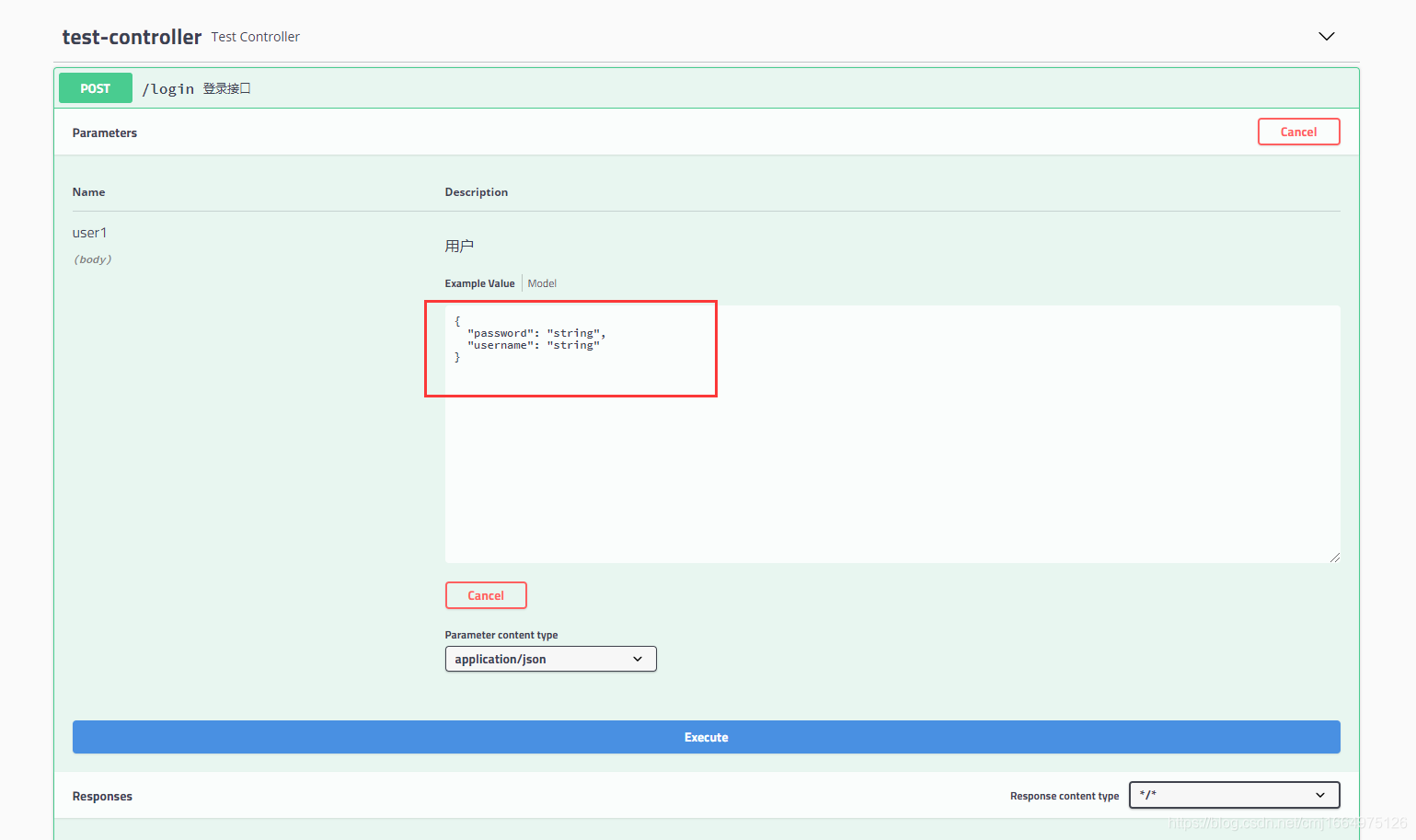This screenshot has width=1416, height=840.
Task: Open the Parameter content type dropdown
Action: (x=550, y=659)
